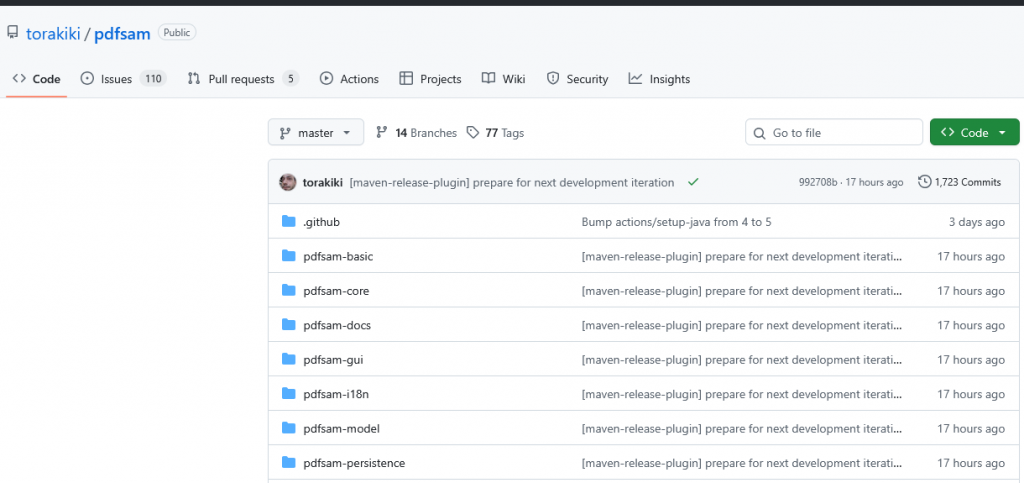Click the repository icon beside torakiki

click(13, 33)
